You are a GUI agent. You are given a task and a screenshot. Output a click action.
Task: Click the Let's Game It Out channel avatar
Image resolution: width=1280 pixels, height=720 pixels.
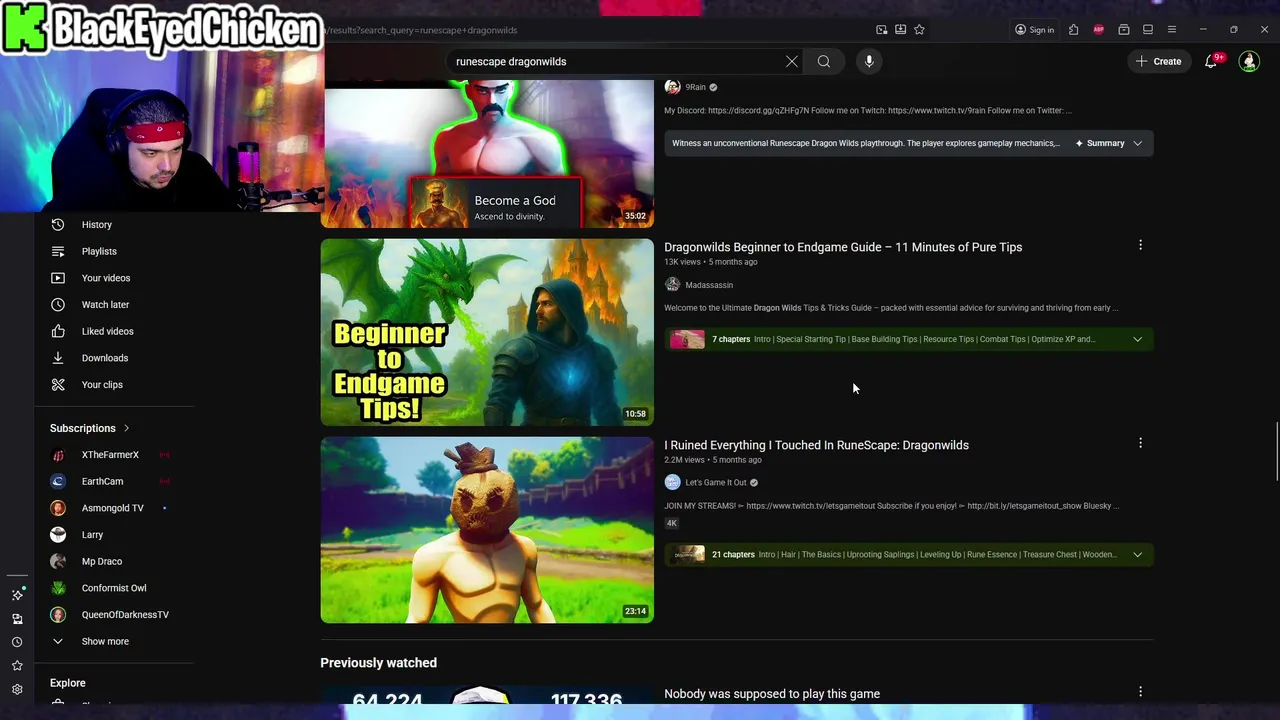(672, 483)
